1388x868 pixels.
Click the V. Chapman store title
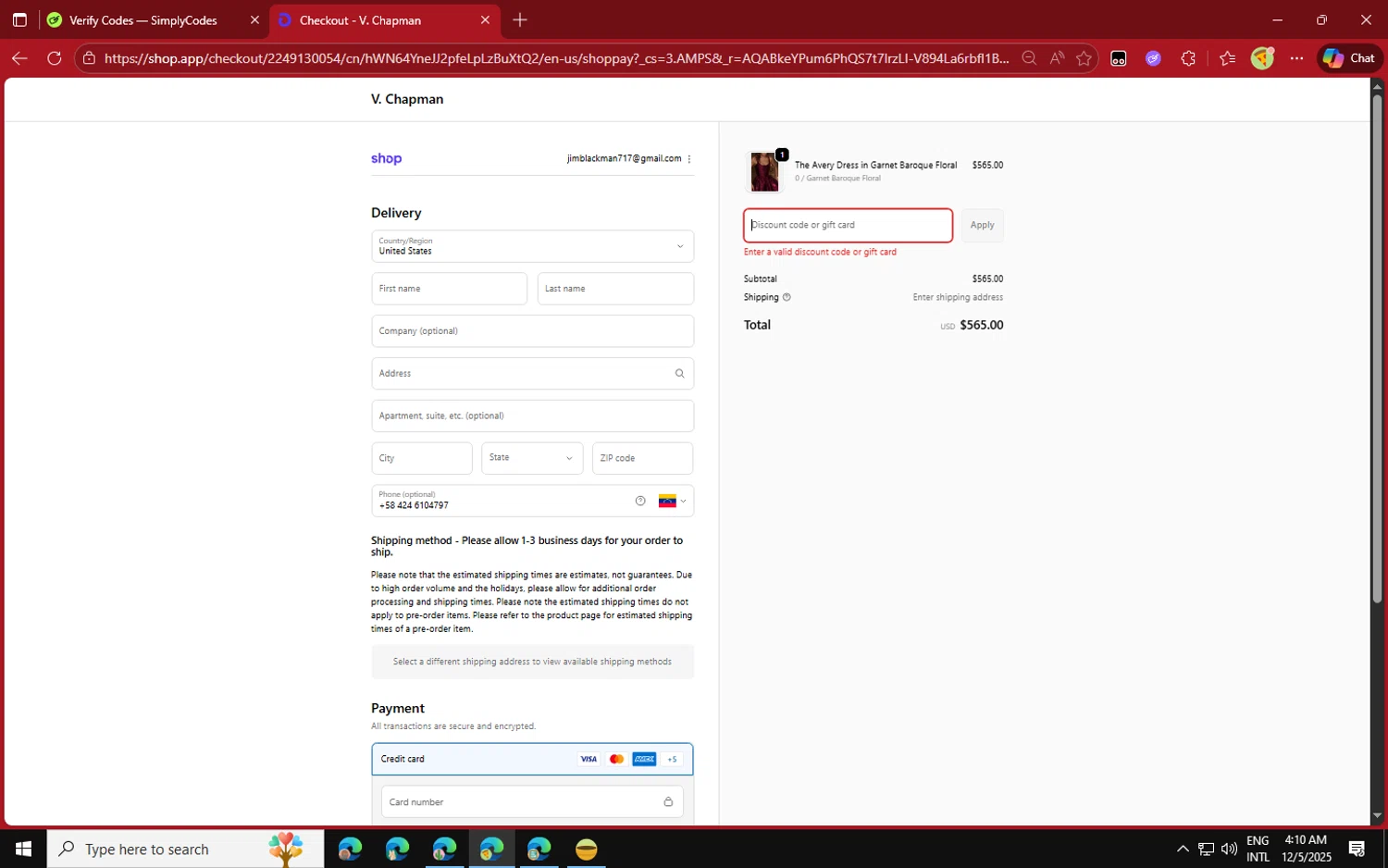407,99
